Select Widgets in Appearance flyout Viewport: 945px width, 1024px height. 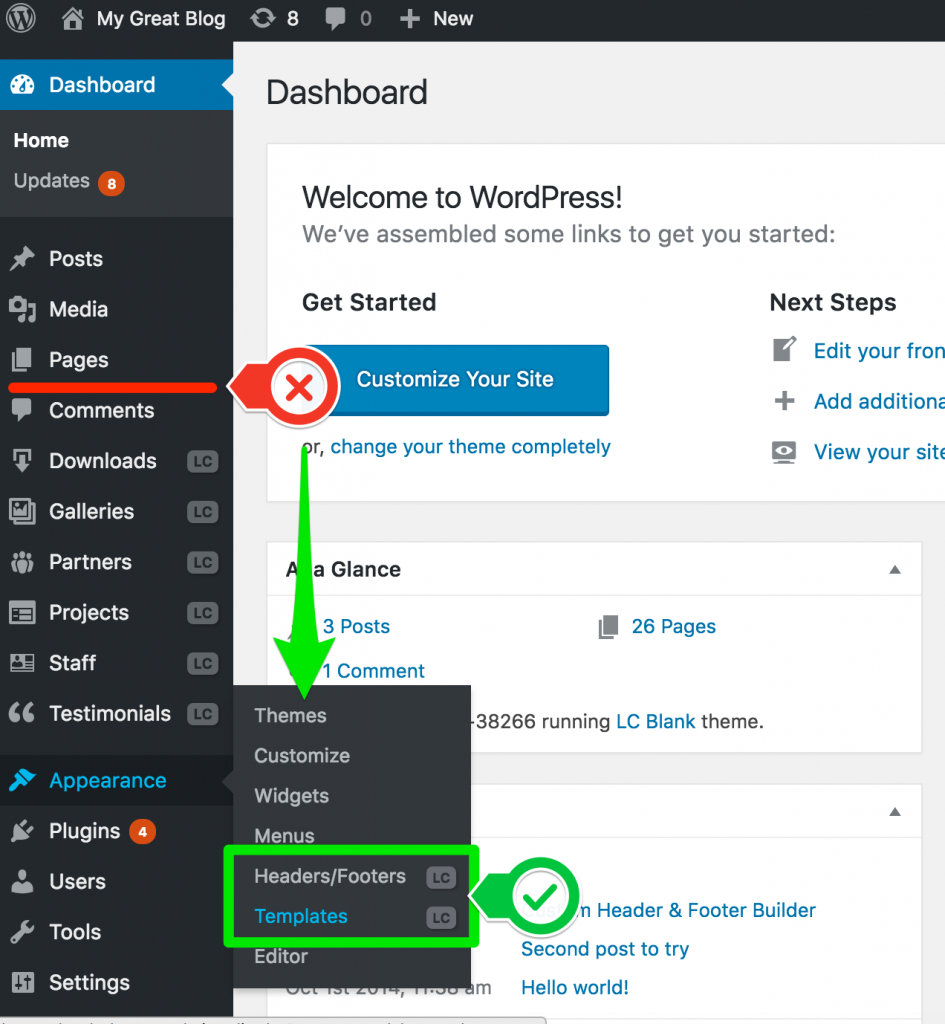coord(291,796)
